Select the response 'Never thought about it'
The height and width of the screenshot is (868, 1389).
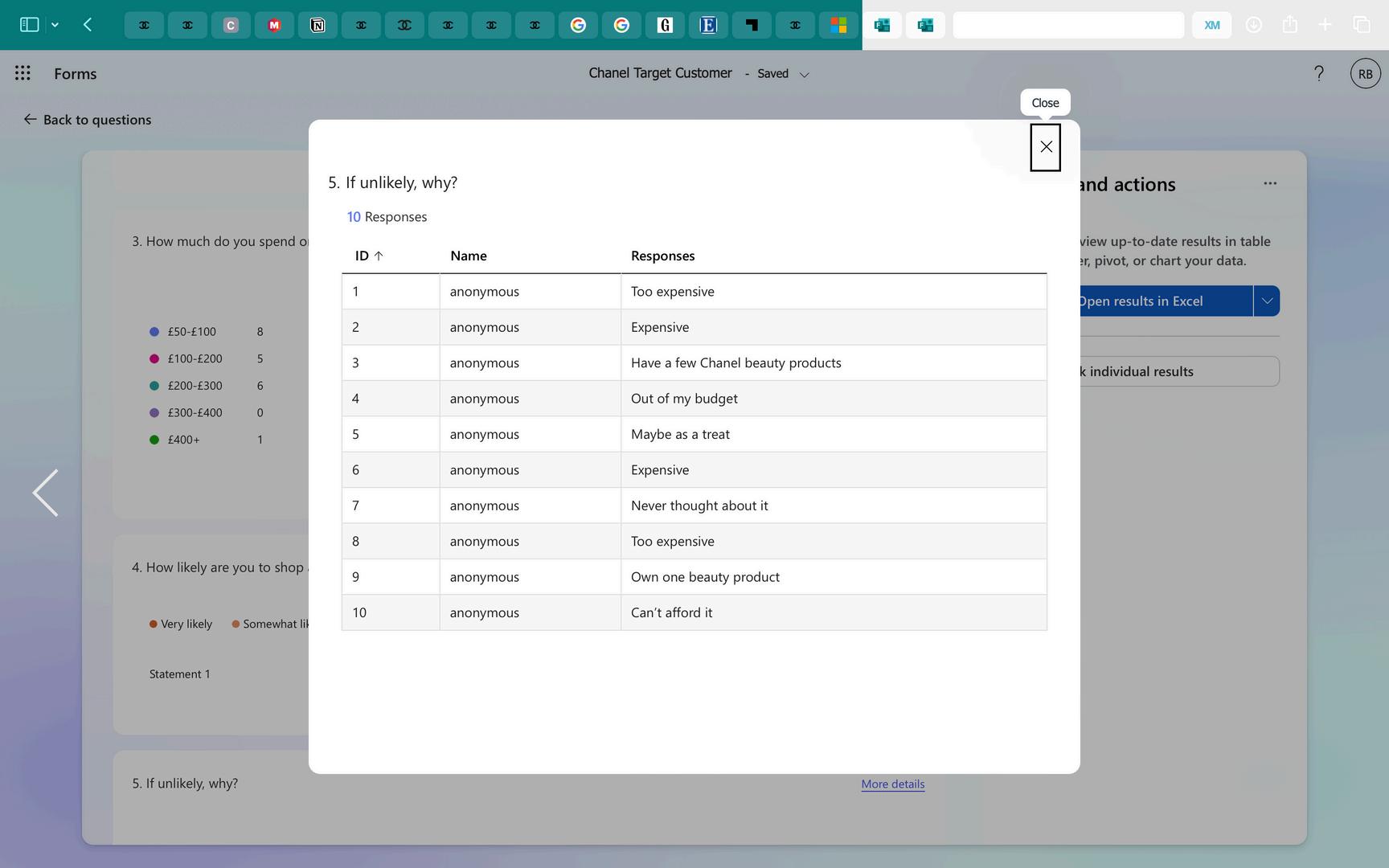coord(699,506)
